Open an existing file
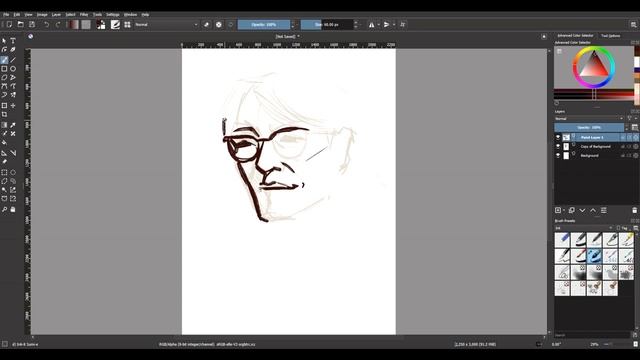Screen dimensions: 640x360 pyautogui.click(x=20, y=24)
